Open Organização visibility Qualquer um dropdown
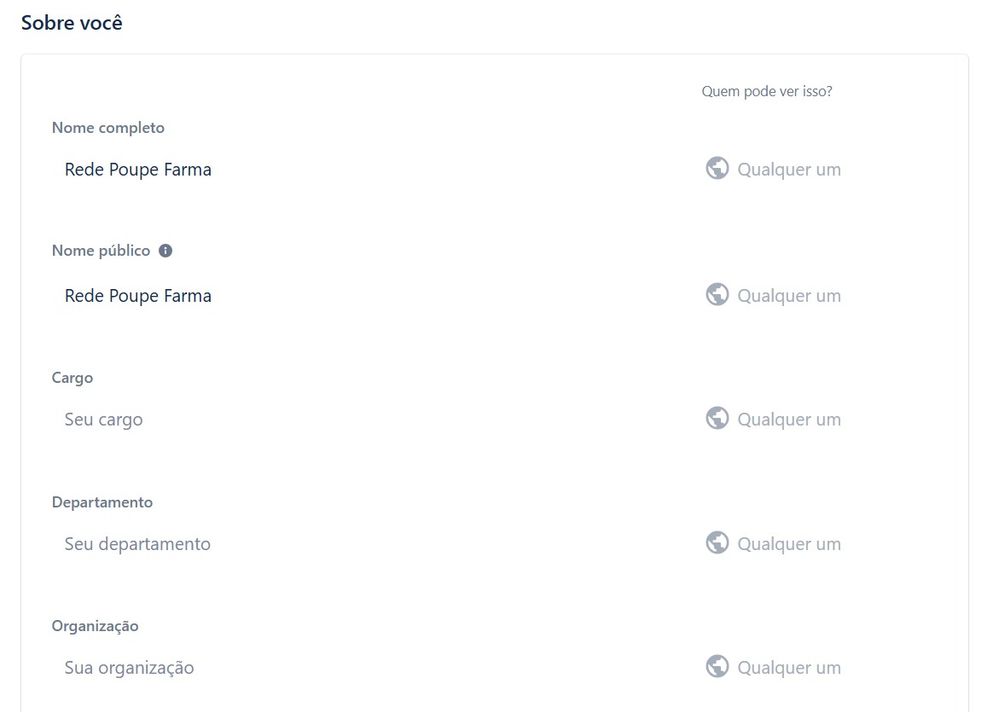 coord(773,667)
